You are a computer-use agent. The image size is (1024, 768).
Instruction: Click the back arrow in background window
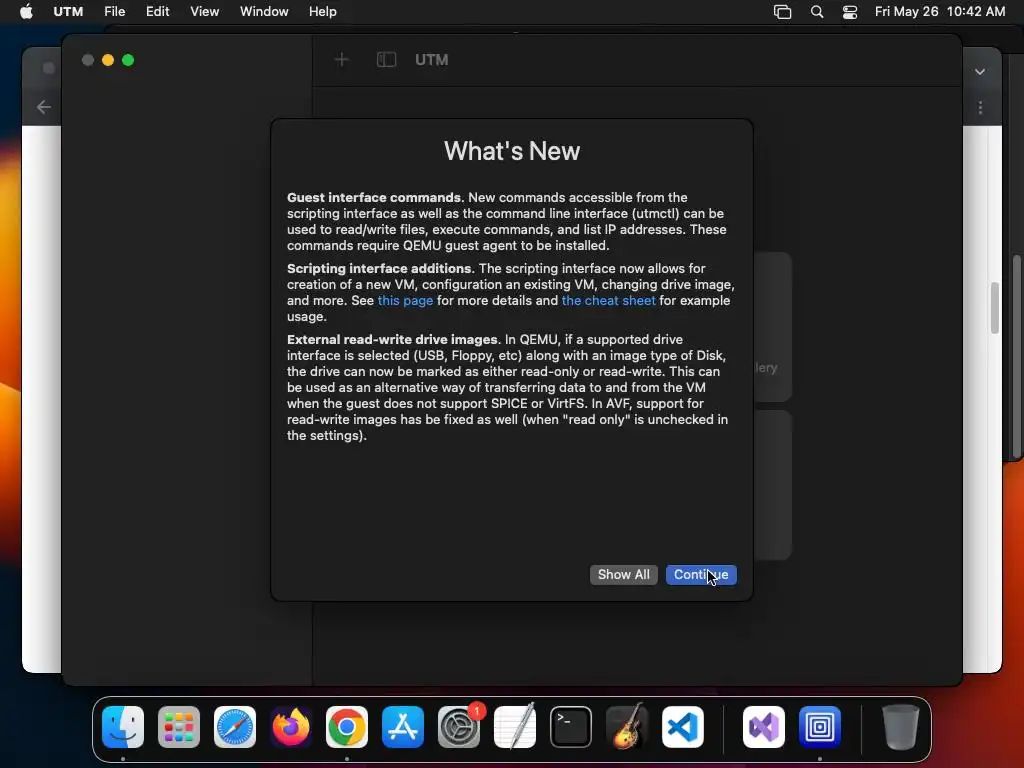[x=44, y=107]
